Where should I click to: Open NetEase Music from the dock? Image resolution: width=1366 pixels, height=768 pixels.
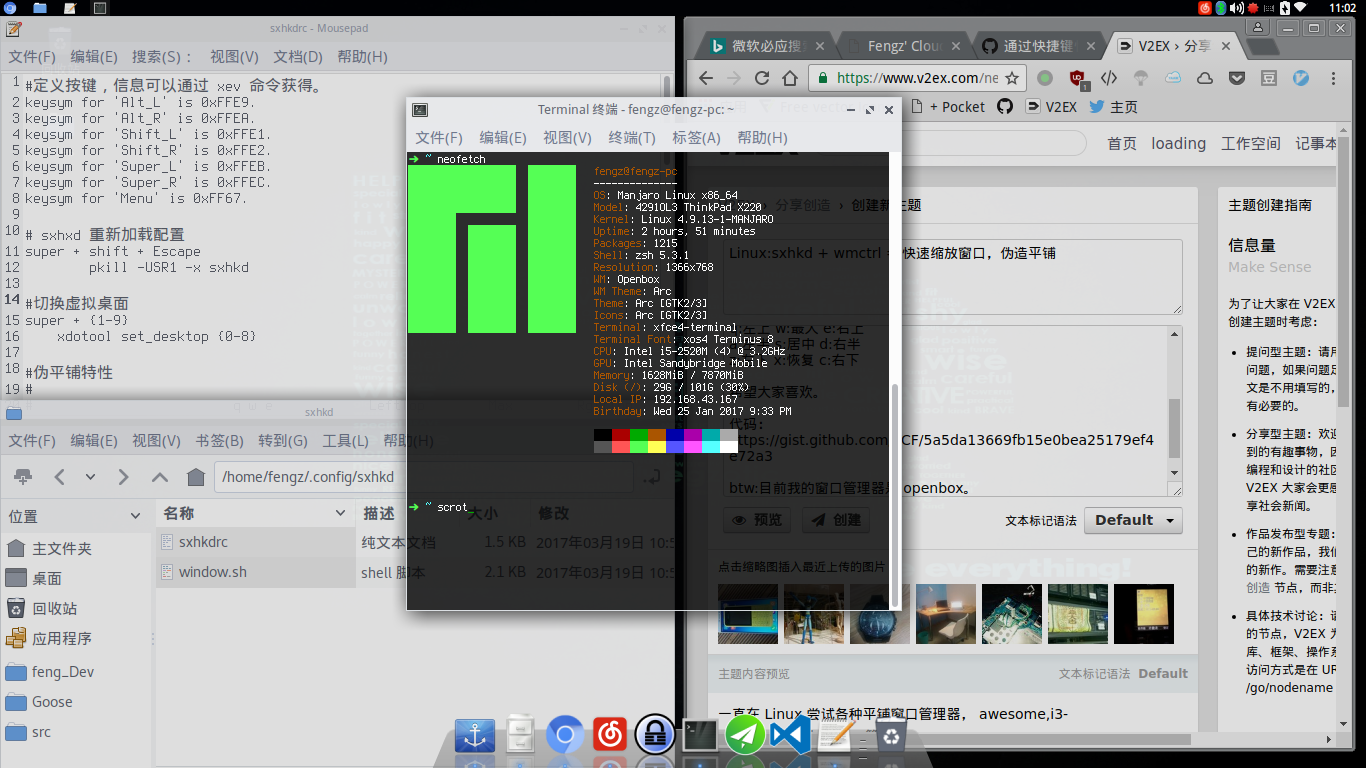pyautogui.click(x=610, y=736)
